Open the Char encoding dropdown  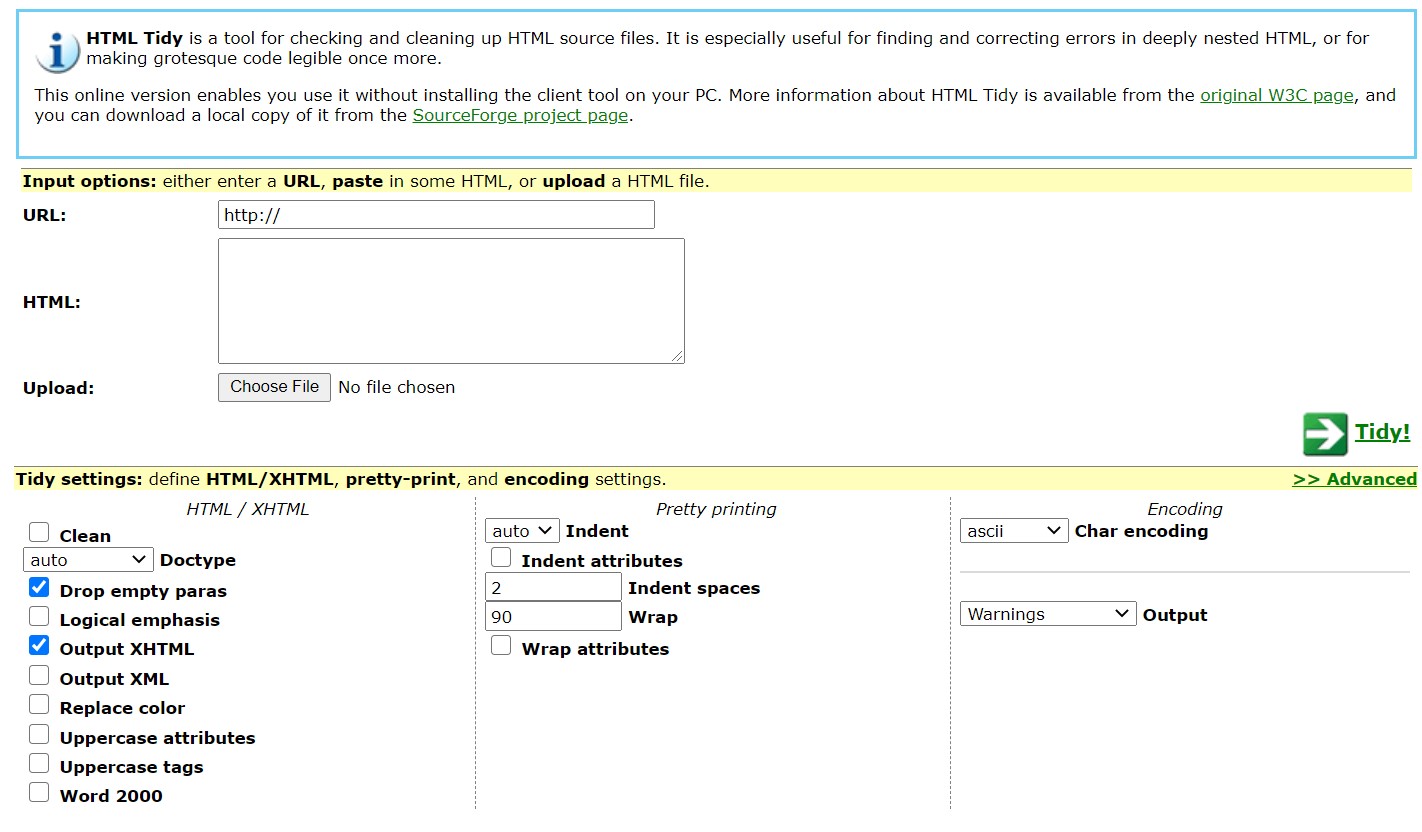tap(1013, 530)
